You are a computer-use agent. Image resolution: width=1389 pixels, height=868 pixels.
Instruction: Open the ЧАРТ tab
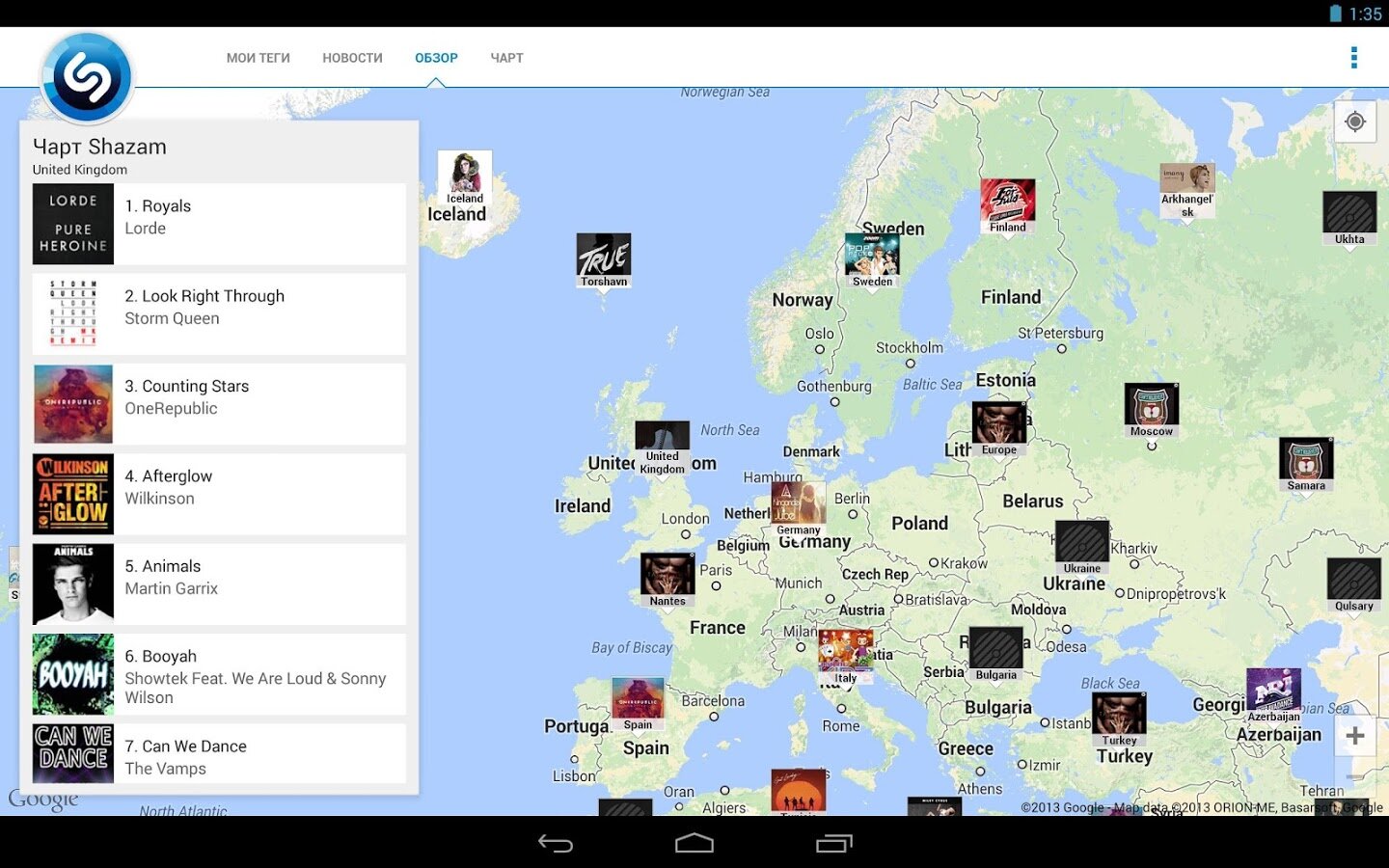(x=506, y=58)
